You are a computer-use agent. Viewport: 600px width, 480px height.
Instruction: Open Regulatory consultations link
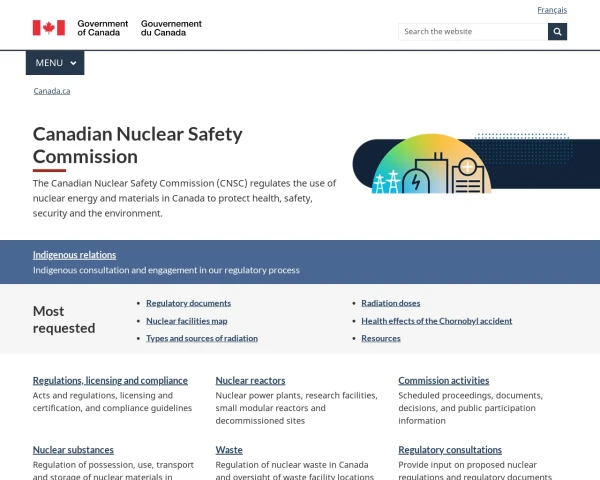(x=450, y=450)
